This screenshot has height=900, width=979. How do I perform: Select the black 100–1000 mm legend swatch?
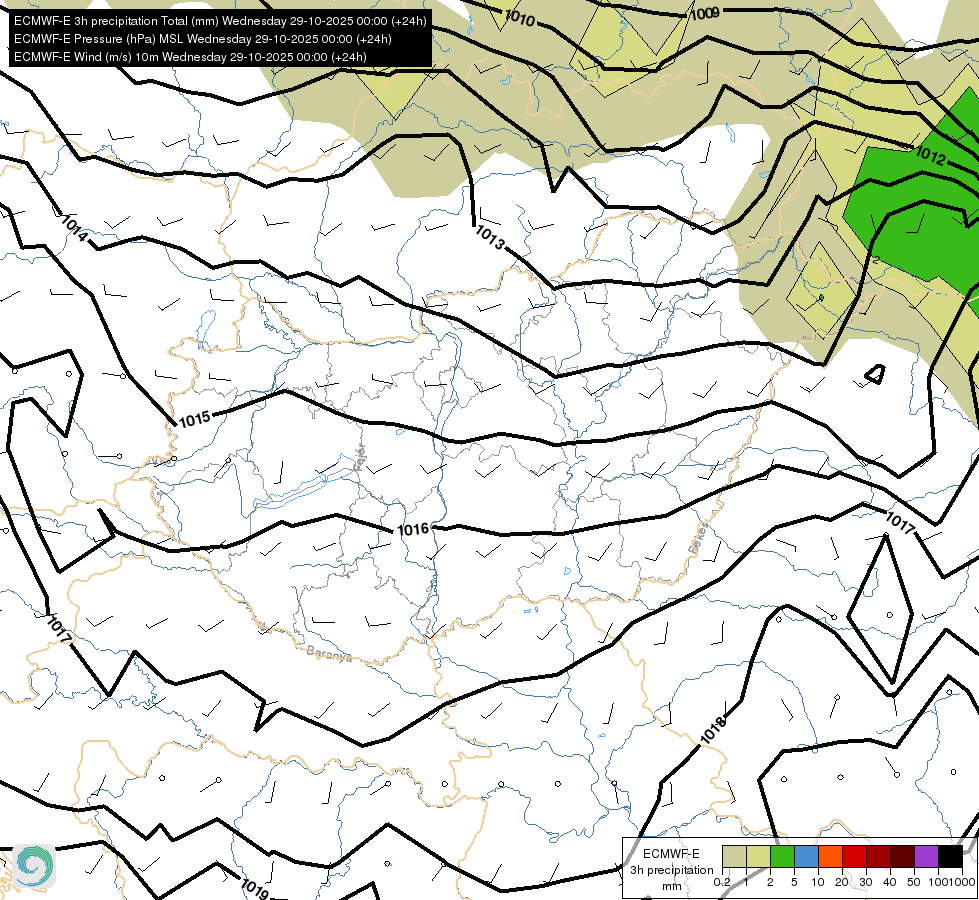click(x=950, y=856)
